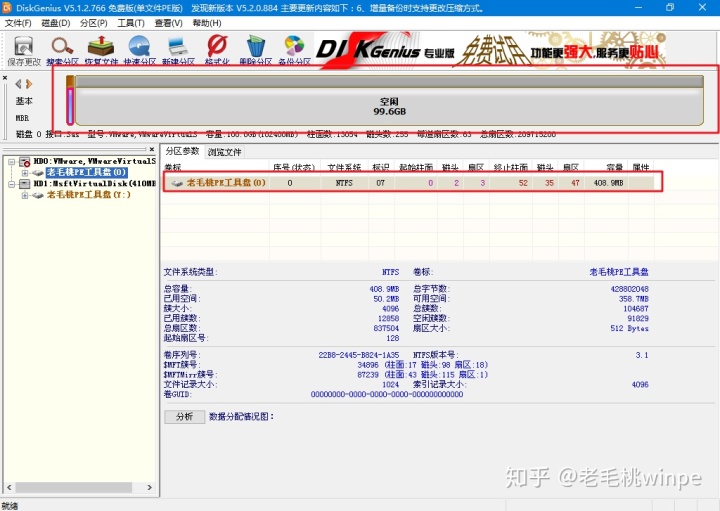
Task: Choose the 新建分区 new partition icon
Action: (178, 51)
